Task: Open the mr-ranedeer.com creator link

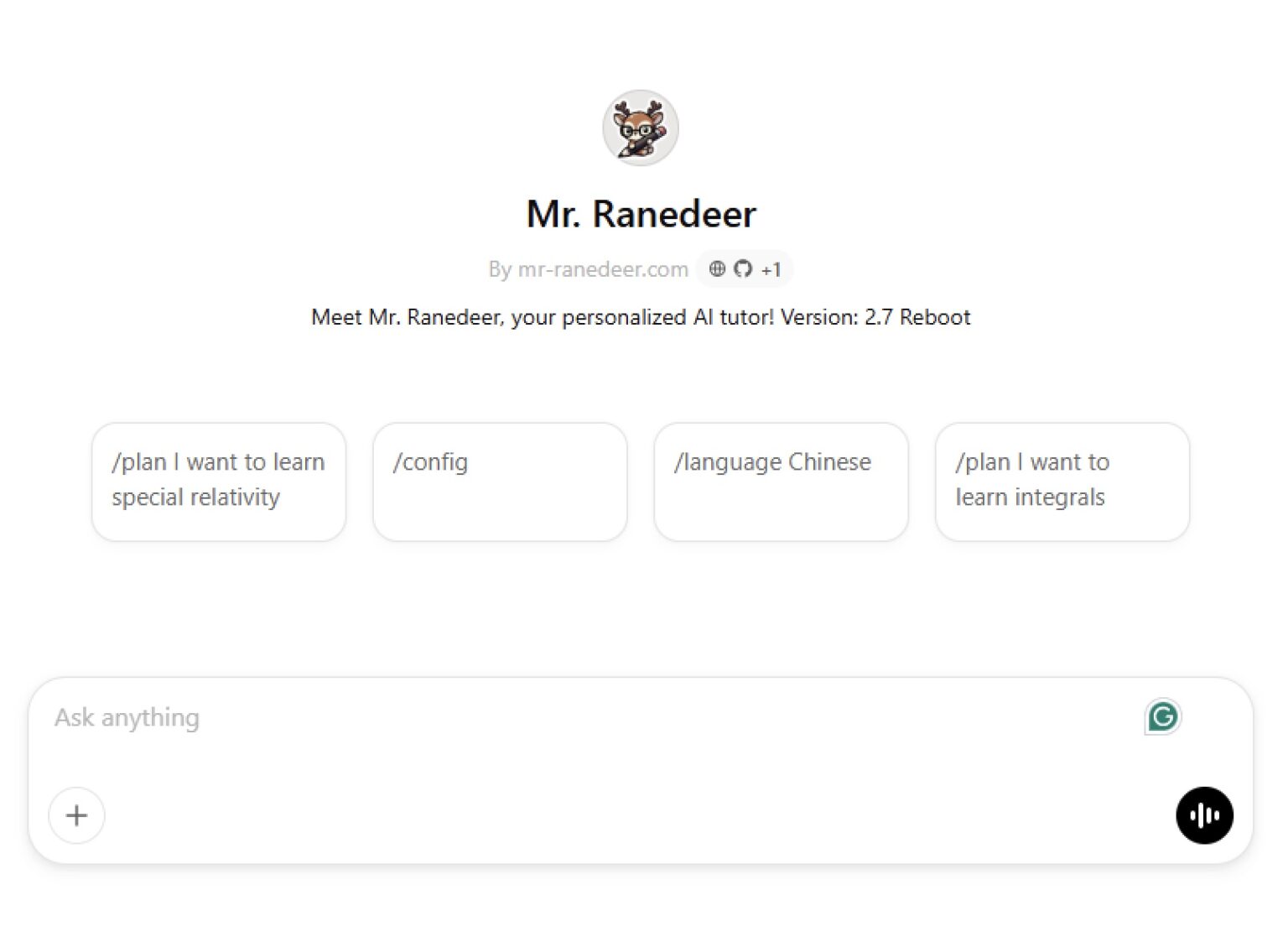Action: [603, 269]
